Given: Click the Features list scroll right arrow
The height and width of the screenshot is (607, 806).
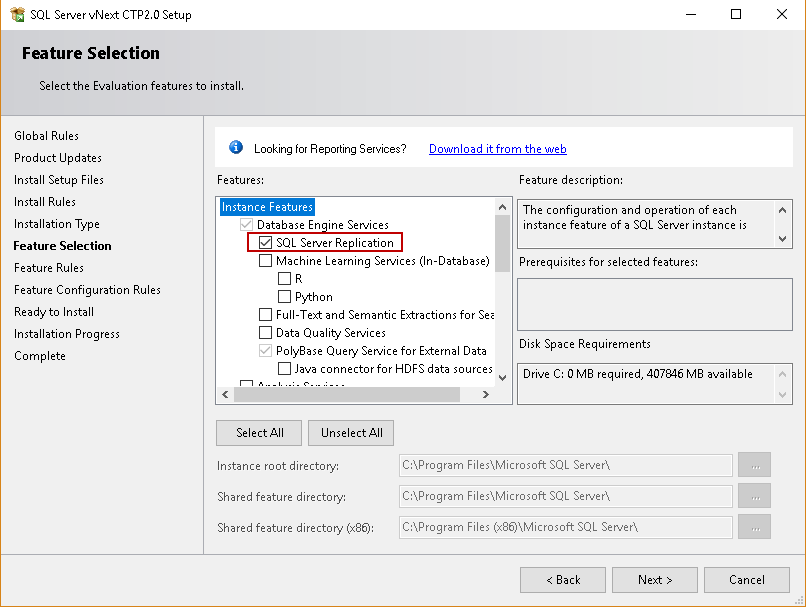Looking at the screenshot, I should tap(486, 394).
